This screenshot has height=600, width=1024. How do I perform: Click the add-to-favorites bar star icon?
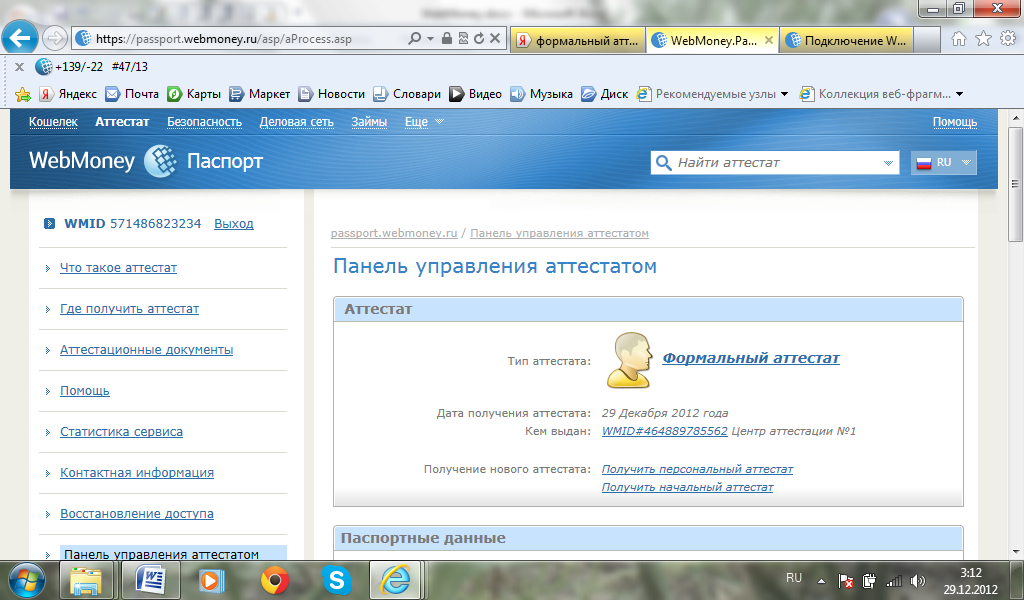click(x=23, y=95)
